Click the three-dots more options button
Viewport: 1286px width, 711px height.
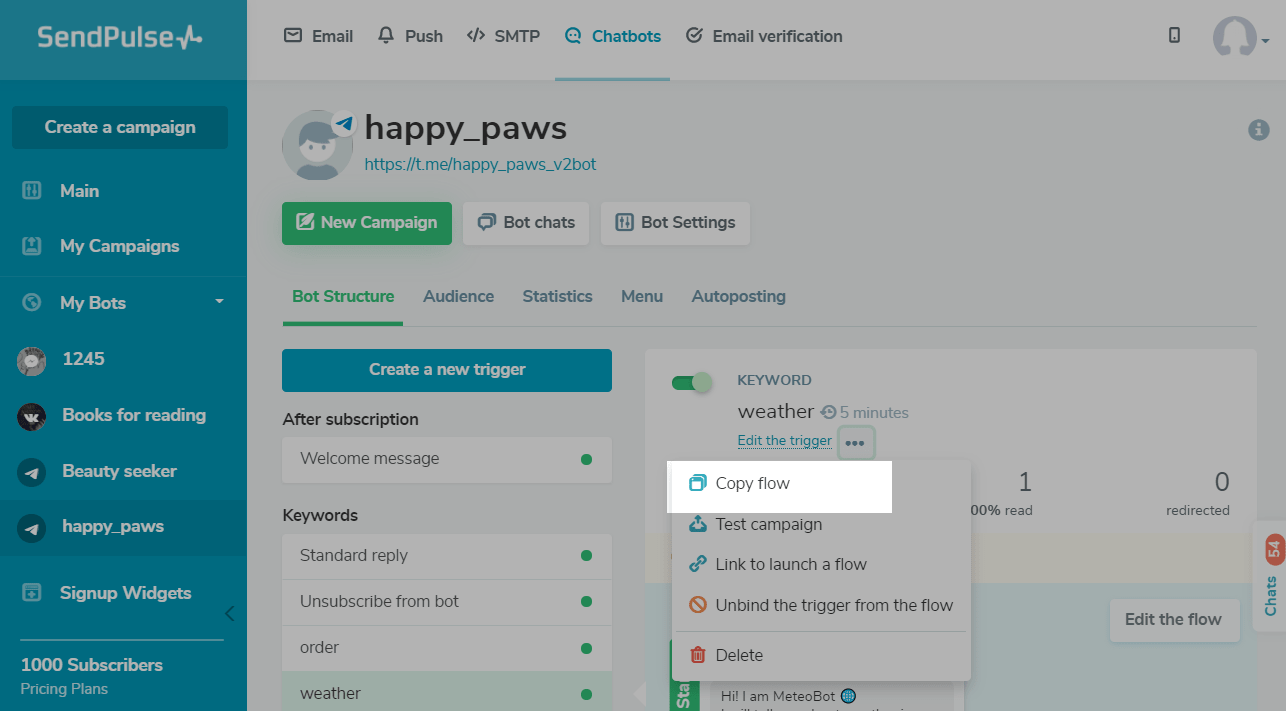855,442
